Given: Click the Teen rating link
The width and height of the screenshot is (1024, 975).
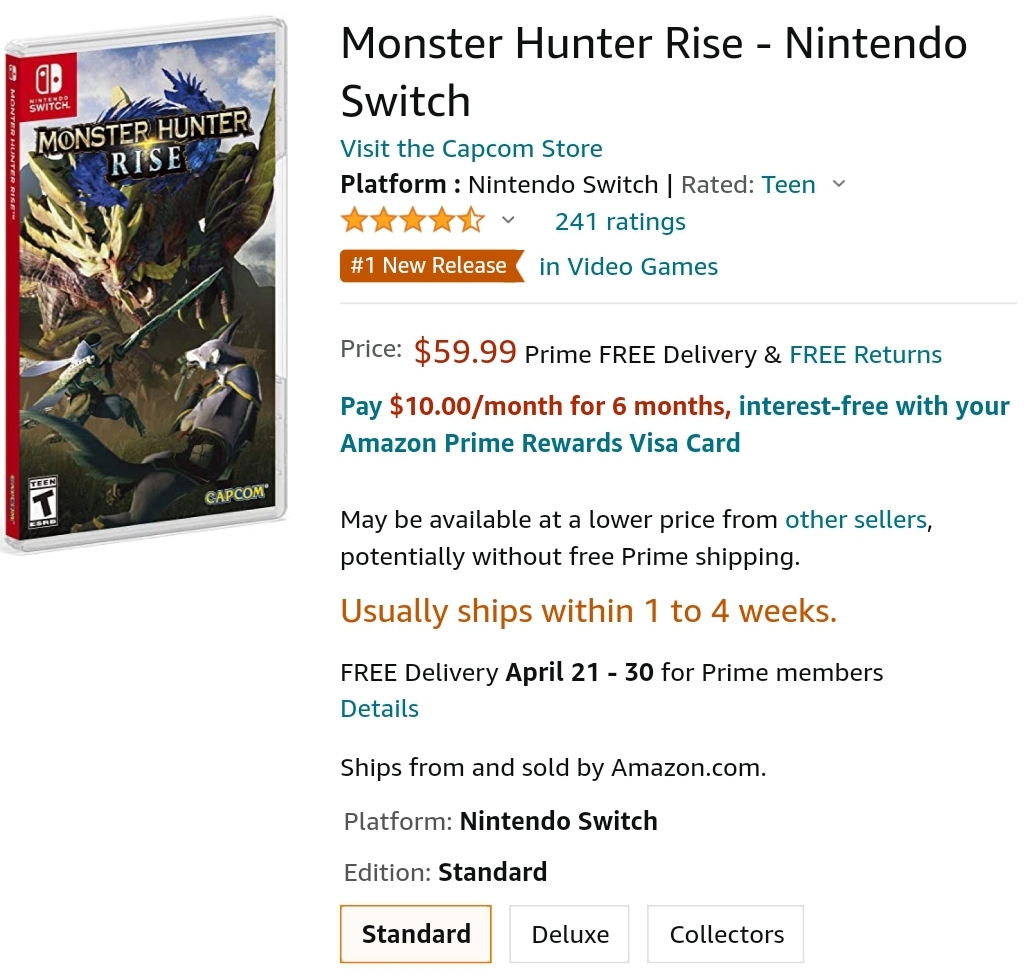Looking at the screenshot, I should click(x=788, y=185).
